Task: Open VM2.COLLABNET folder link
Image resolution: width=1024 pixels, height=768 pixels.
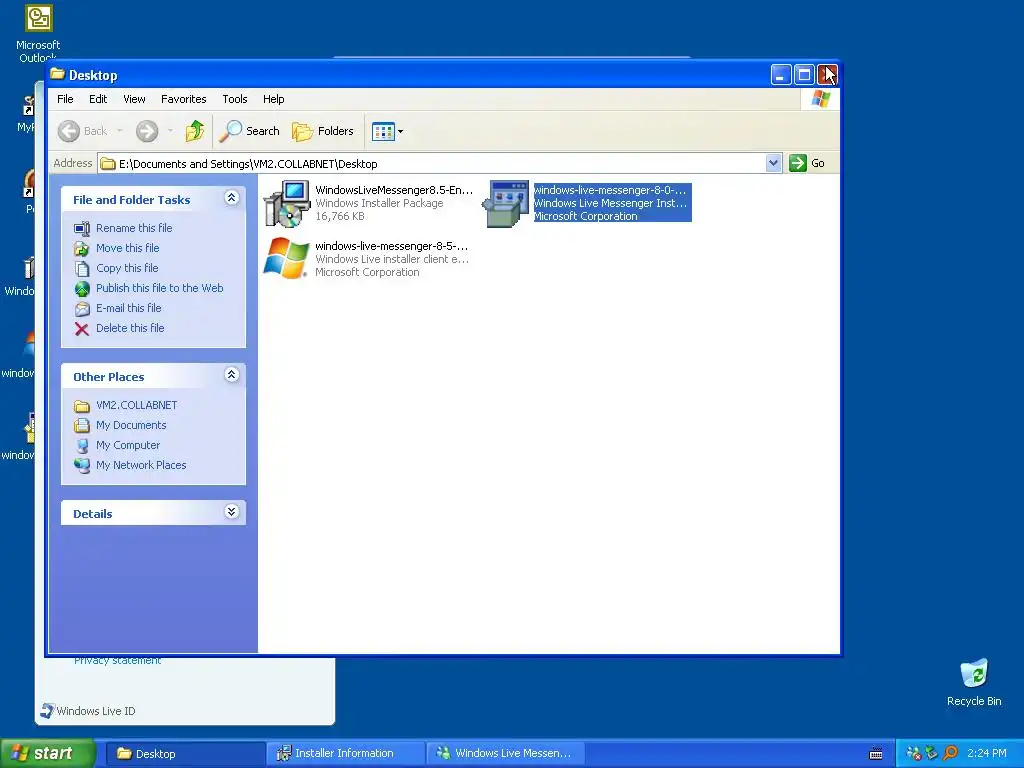Action: point(136,406)
